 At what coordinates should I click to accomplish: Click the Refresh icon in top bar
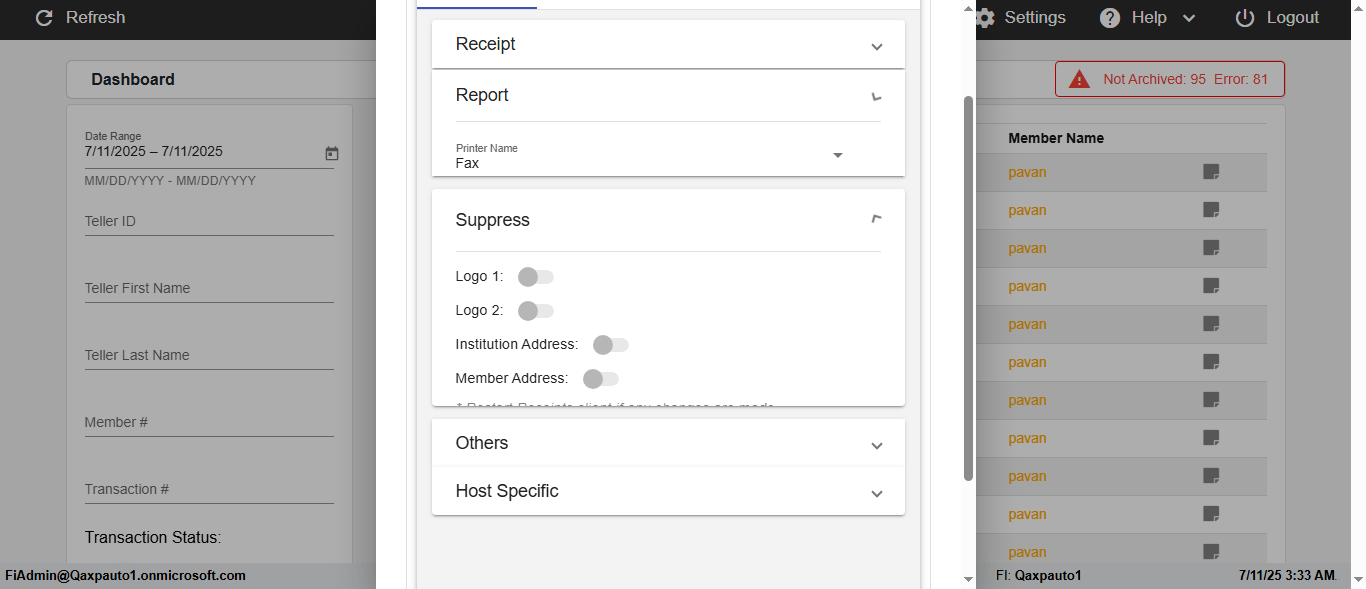44,18
